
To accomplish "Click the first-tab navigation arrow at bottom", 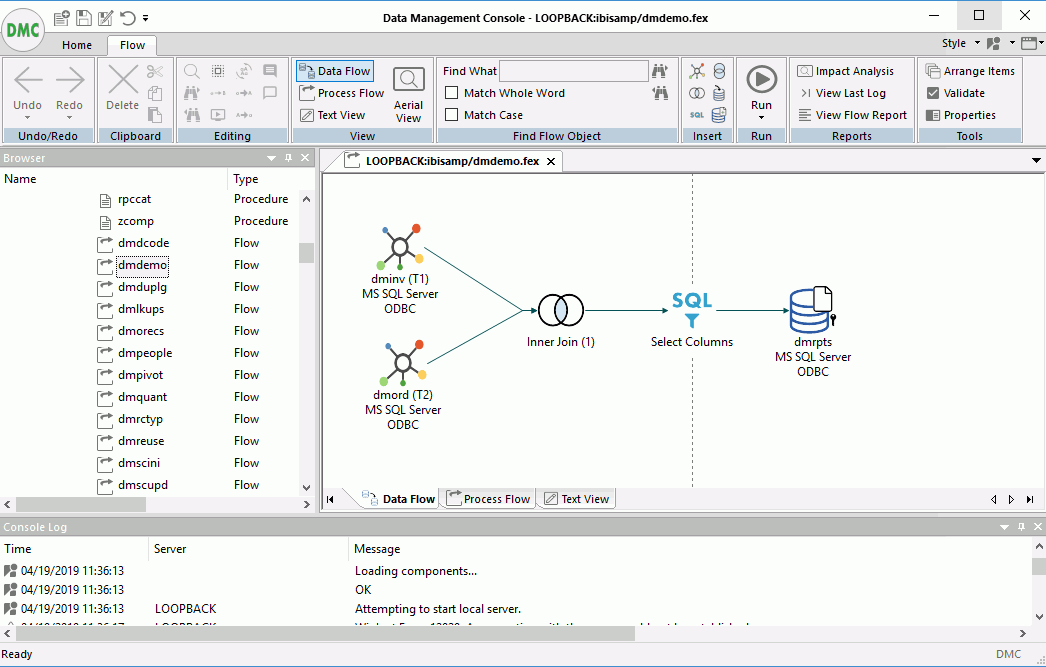I will [x=330, y=499].
